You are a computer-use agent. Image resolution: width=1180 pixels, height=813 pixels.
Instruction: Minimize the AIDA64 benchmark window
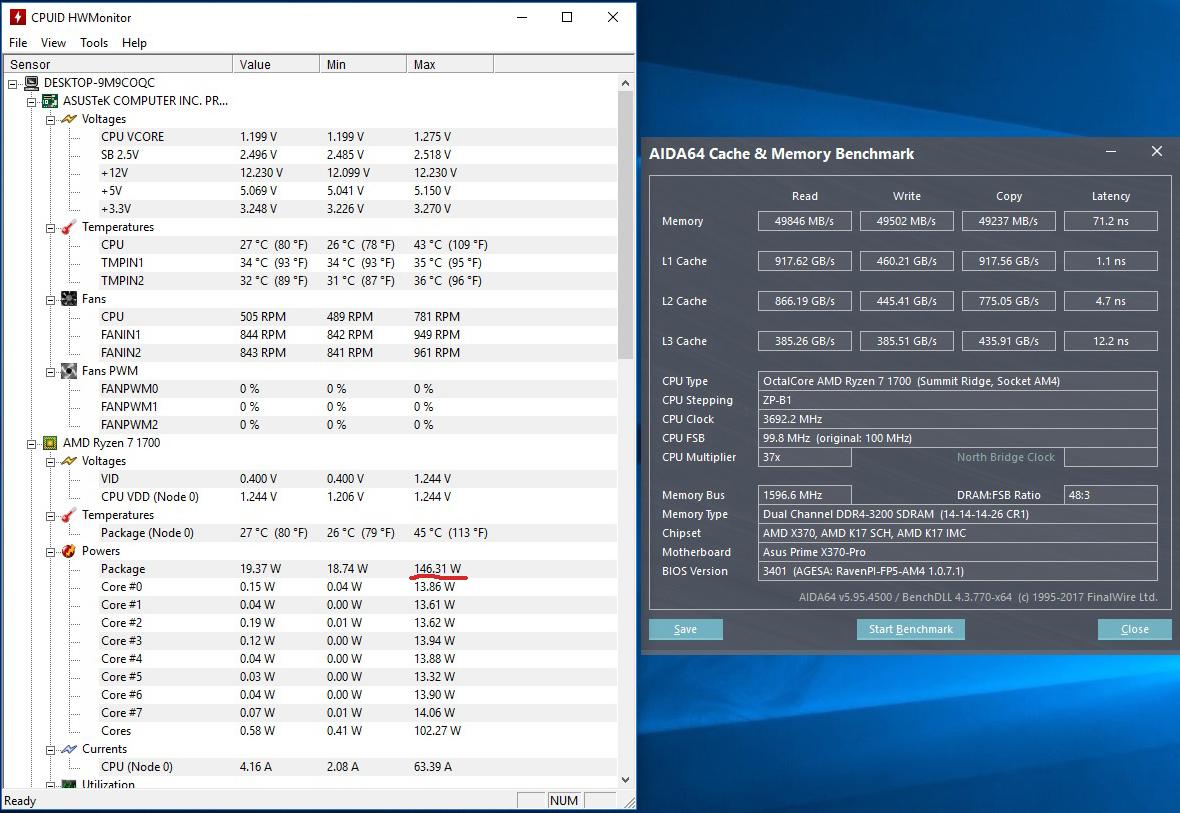coord(1111,152)
